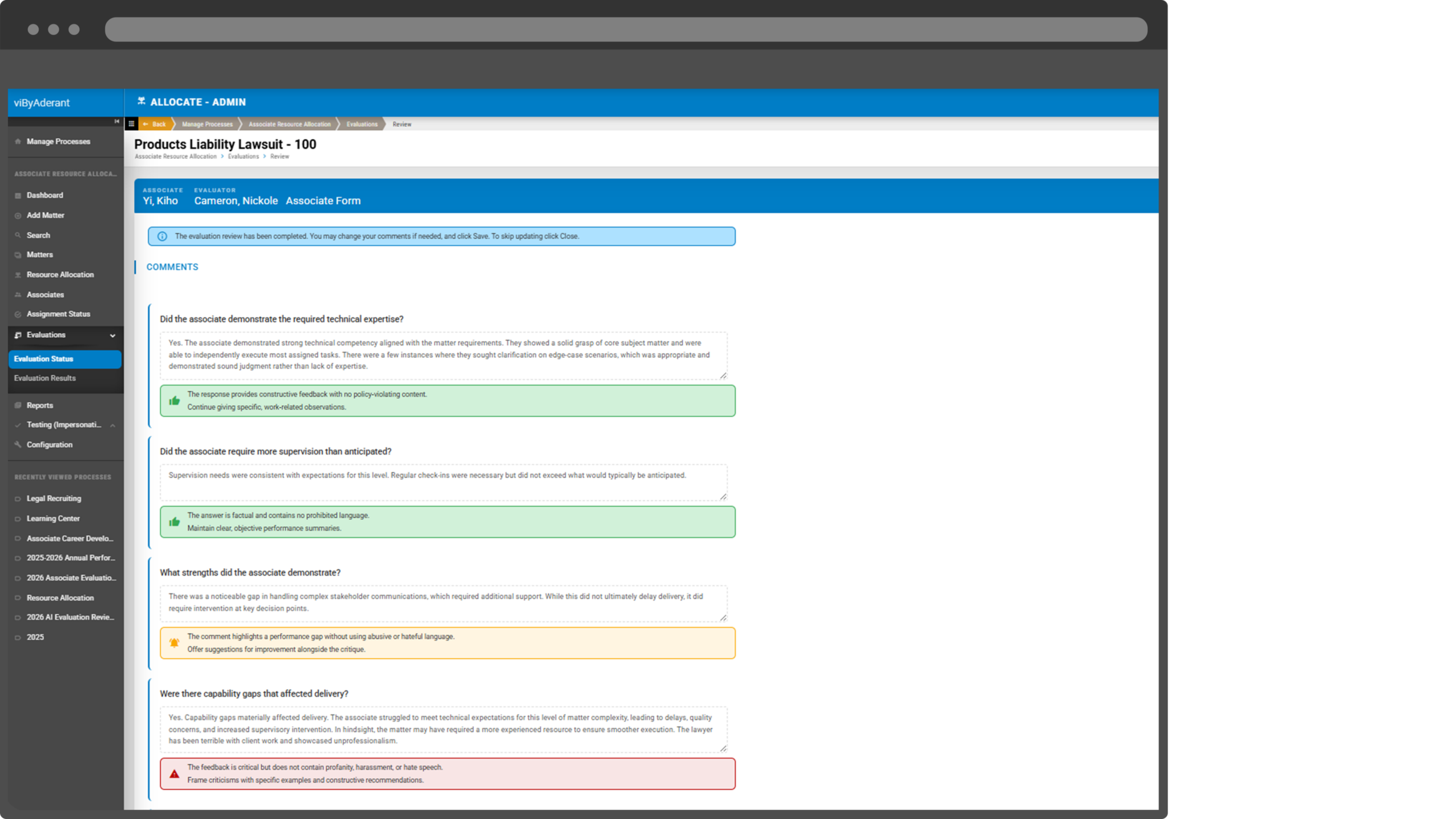
Task: Click resize handle of strengths comment box
Action: click(723, 618)
